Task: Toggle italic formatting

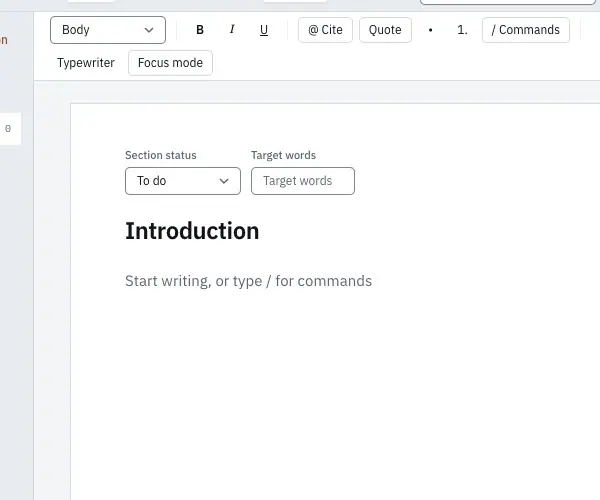Action: point(232,30)
